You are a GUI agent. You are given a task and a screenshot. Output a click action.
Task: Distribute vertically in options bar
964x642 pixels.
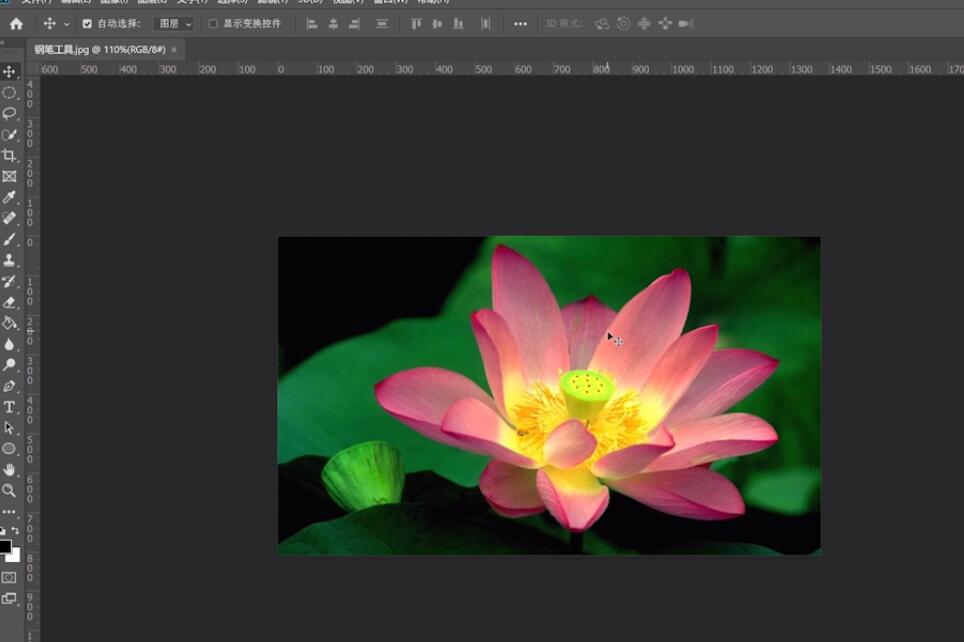pos(382,24)
